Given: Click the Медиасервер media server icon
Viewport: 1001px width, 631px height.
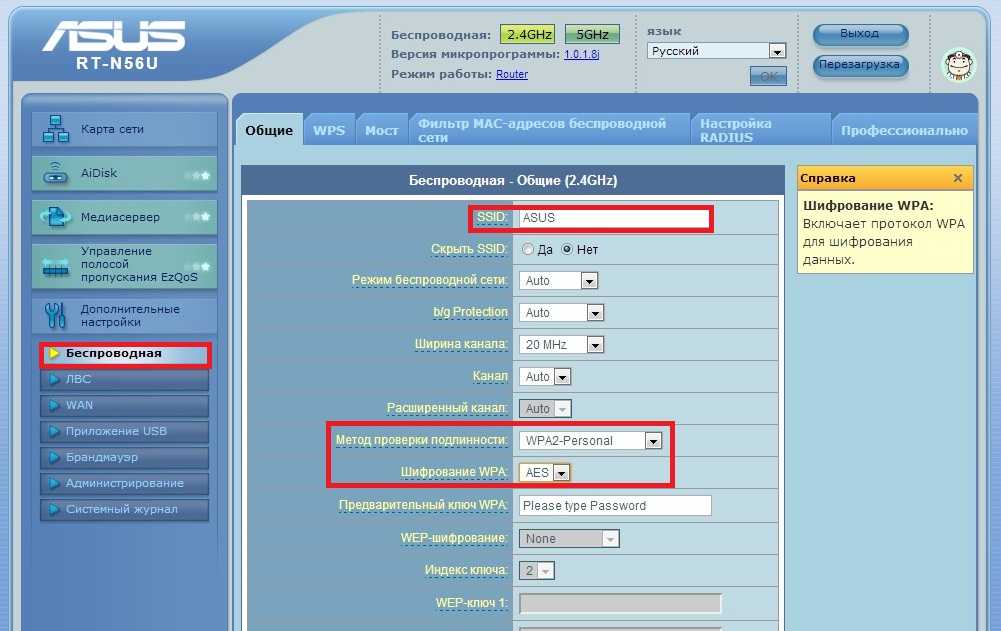Looking at the screenshot, I should click(x=56, y=217).
